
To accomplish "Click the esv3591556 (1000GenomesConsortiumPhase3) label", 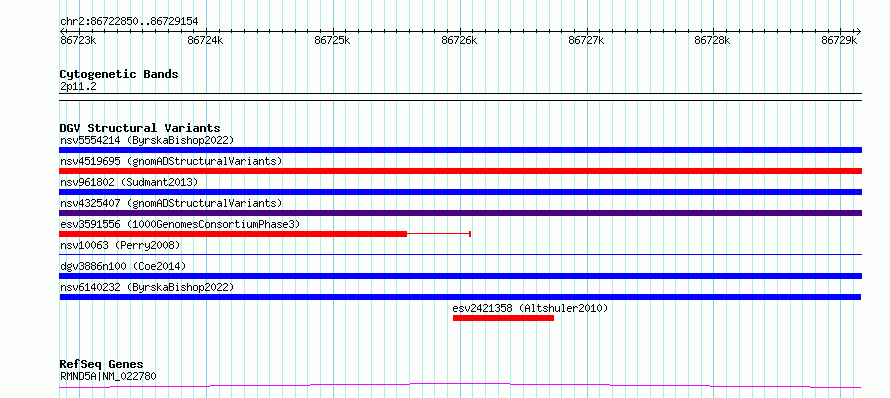I will (x=180, y=224).
